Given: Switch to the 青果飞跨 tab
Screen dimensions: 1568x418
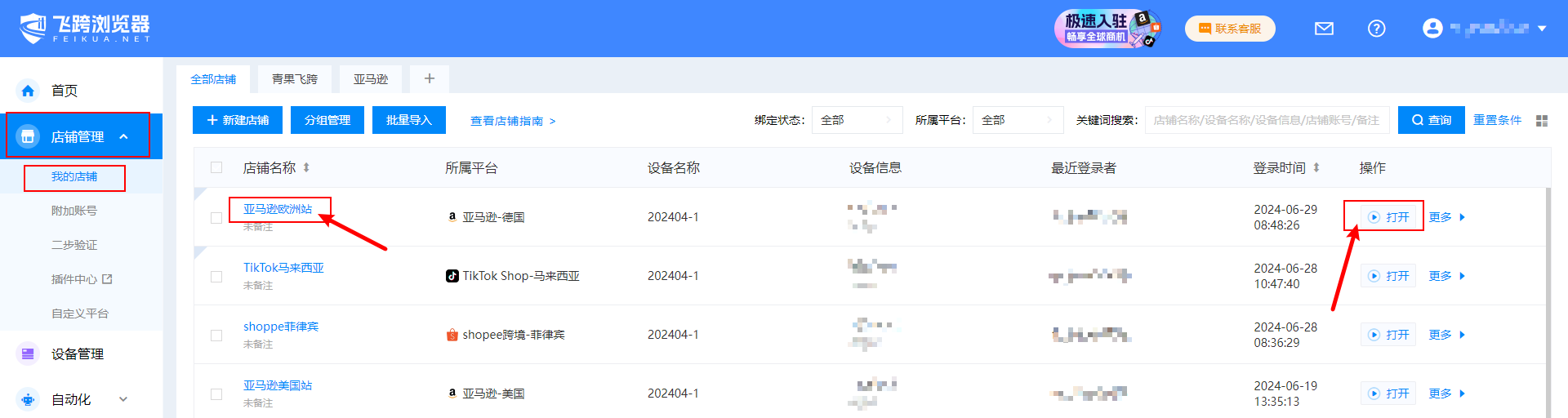Looking at the screenshot, I should point(295,79).
